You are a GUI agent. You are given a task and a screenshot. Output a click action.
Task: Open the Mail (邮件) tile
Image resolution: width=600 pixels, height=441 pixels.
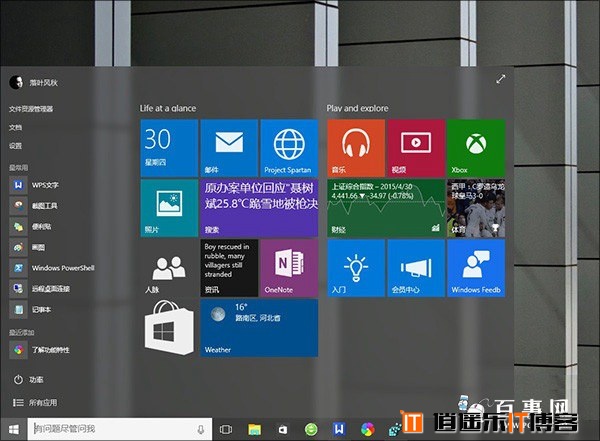click(229, 148)
